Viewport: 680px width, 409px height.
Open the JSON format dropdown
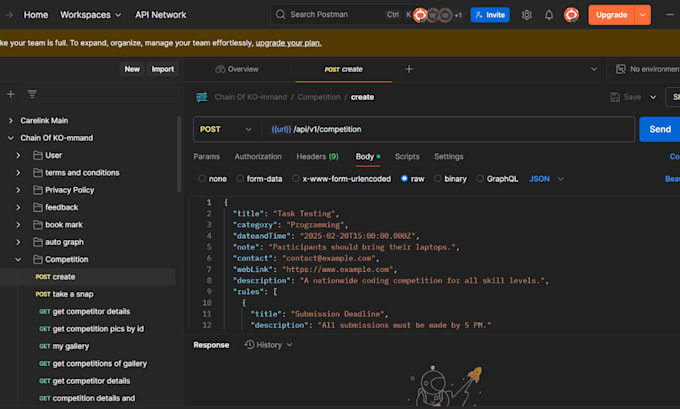click(x=546, y=179)
